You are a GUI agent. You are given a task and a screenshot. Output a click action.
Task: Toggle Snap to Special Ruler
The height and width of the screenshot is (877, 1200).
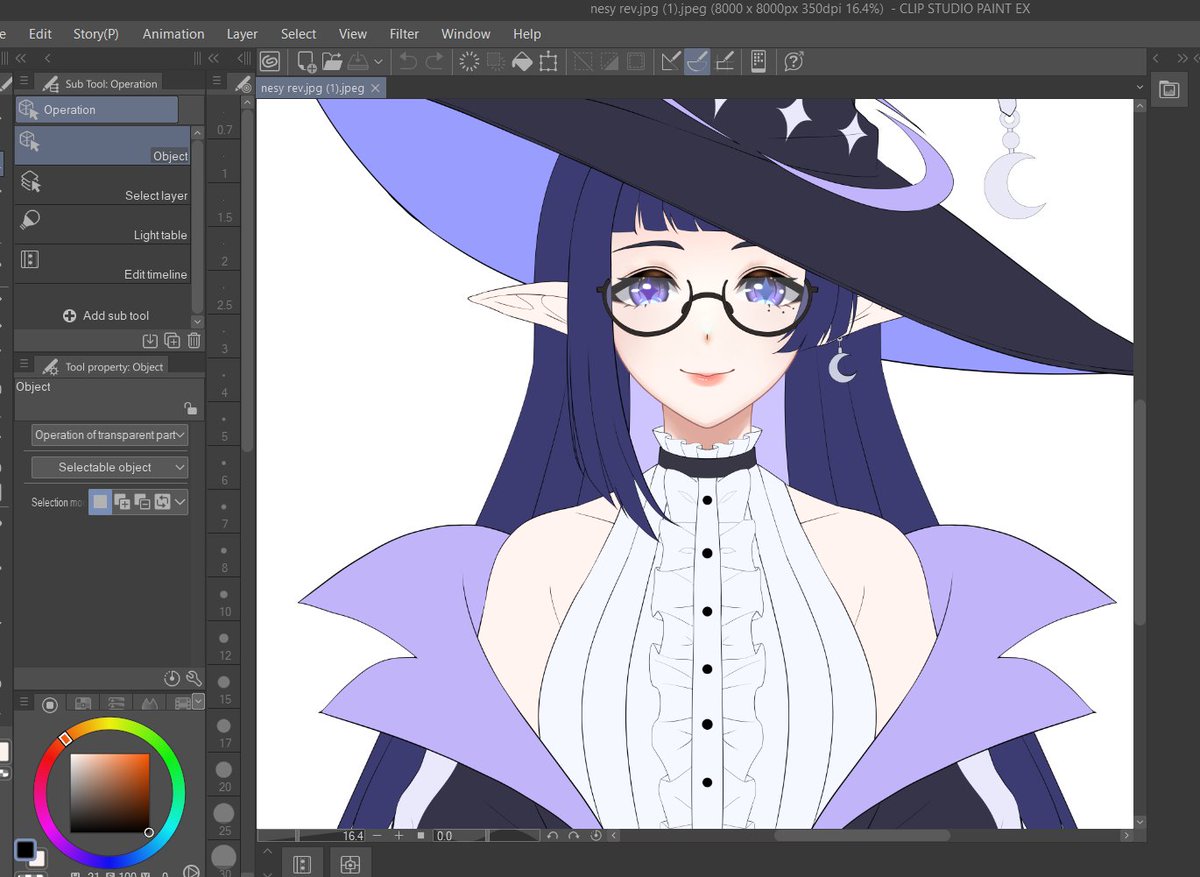698,61
